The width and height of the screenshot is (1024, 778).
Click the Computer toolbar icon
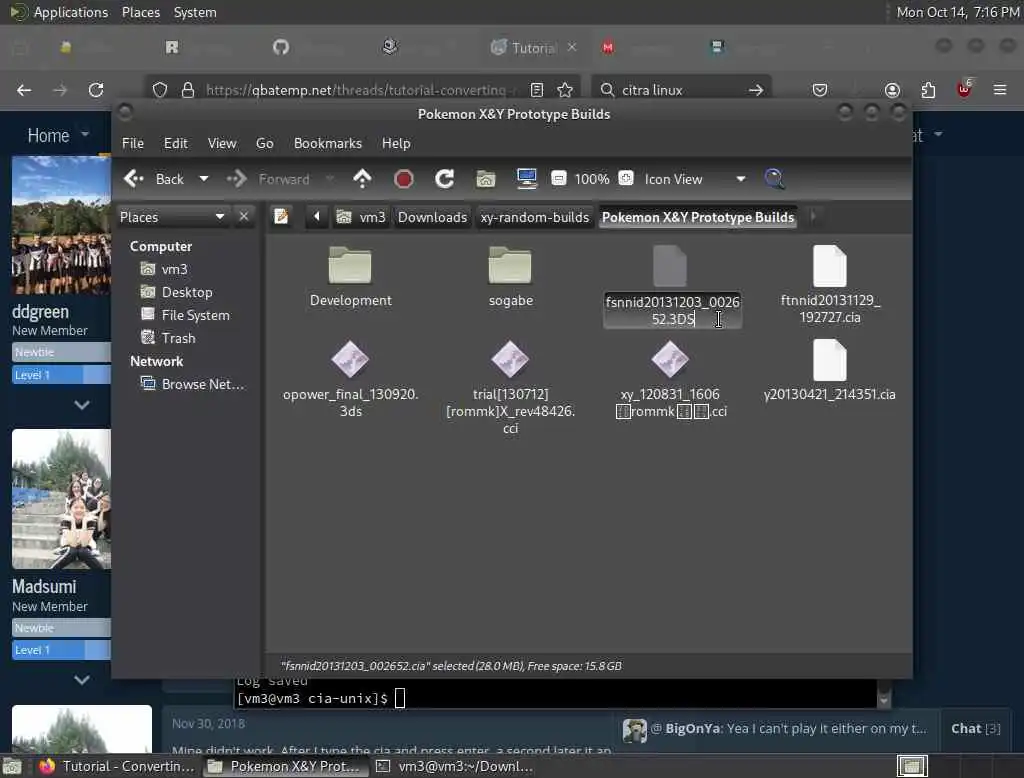[526, 179]
